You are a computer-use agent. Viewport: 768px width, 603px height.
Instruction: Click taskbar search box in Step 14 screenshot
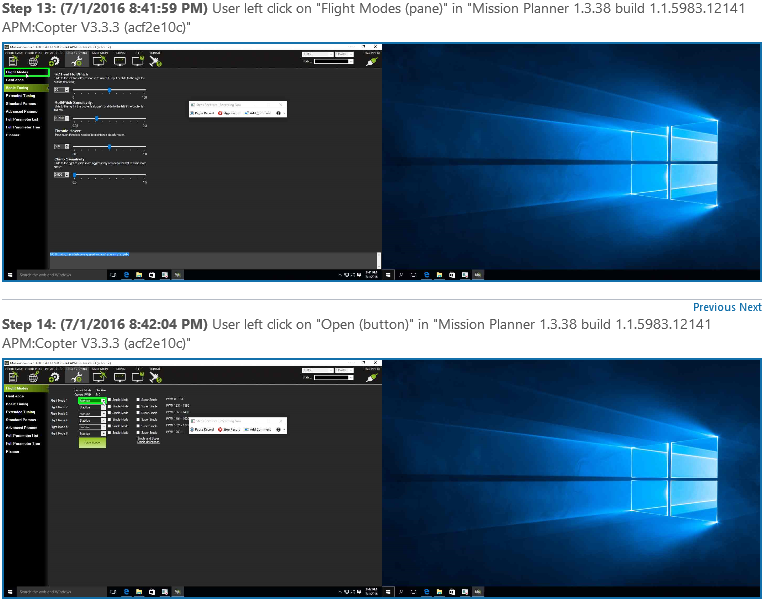(62, 591)
